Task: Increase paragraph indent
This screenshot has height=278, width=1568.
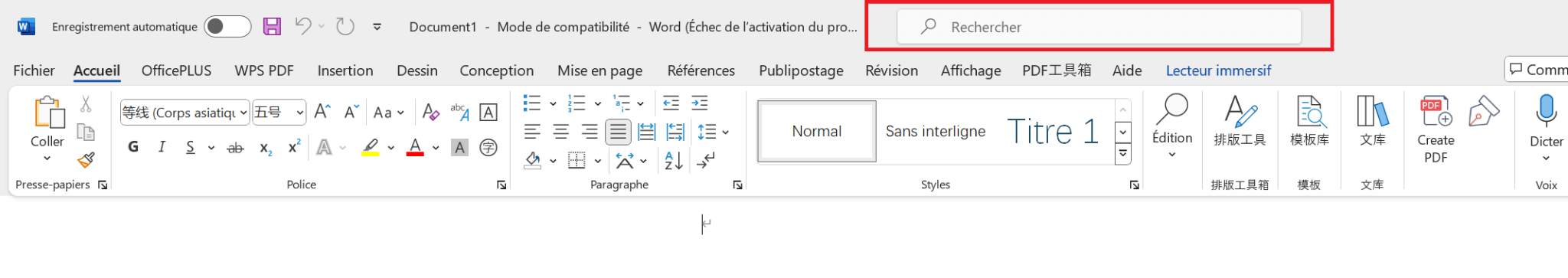Action: click(700, 103)
